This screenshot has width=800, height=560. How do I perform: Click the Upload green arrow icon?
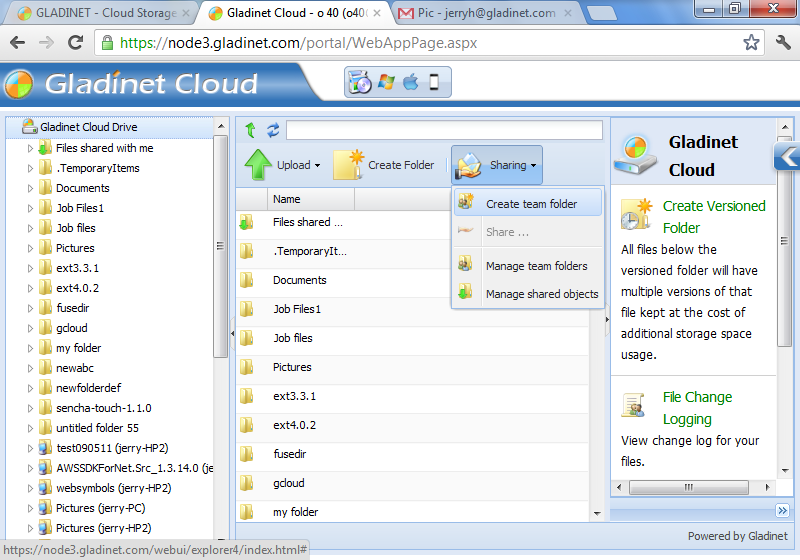[x=258, y=165]
